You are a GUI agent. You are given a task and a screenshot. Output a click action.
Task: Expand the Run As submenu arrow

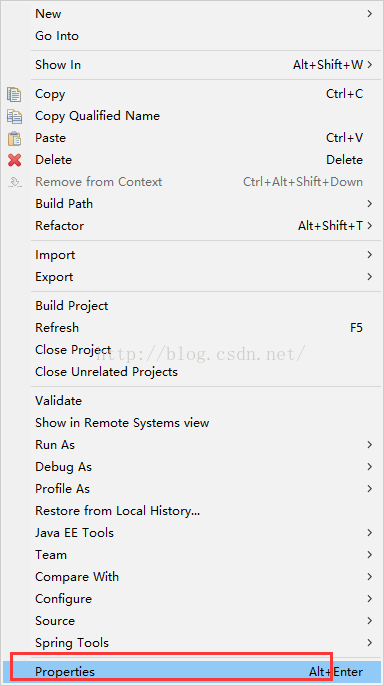370,445
